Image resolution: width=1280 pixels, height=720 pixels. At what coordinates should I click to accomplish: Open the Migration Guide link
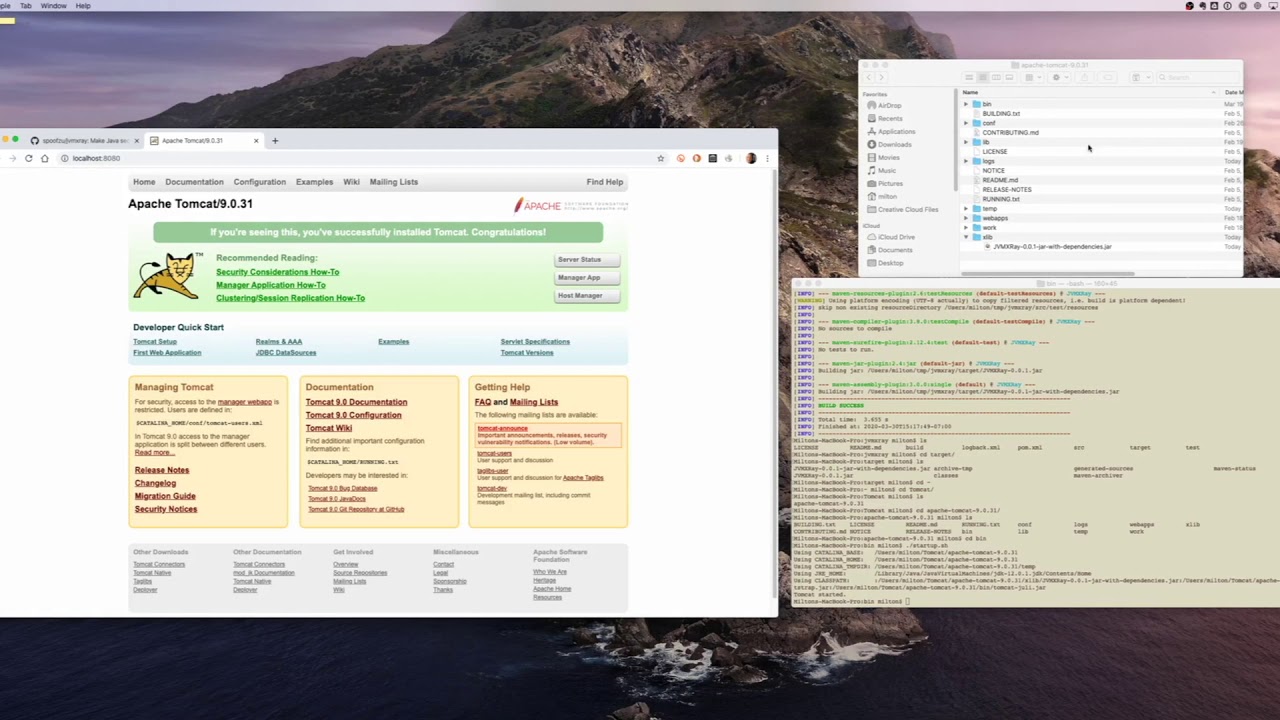165,496
